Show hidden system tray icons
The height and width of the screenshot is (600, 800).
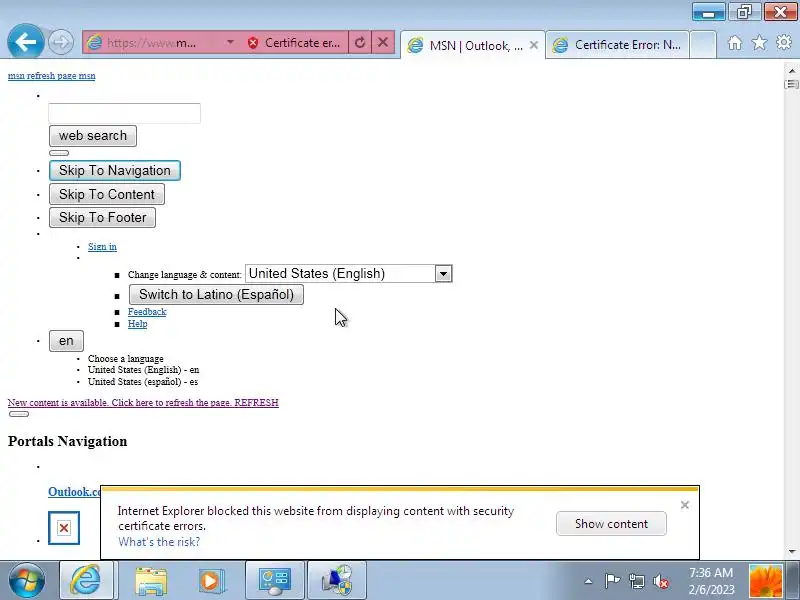tap(588, 581)
